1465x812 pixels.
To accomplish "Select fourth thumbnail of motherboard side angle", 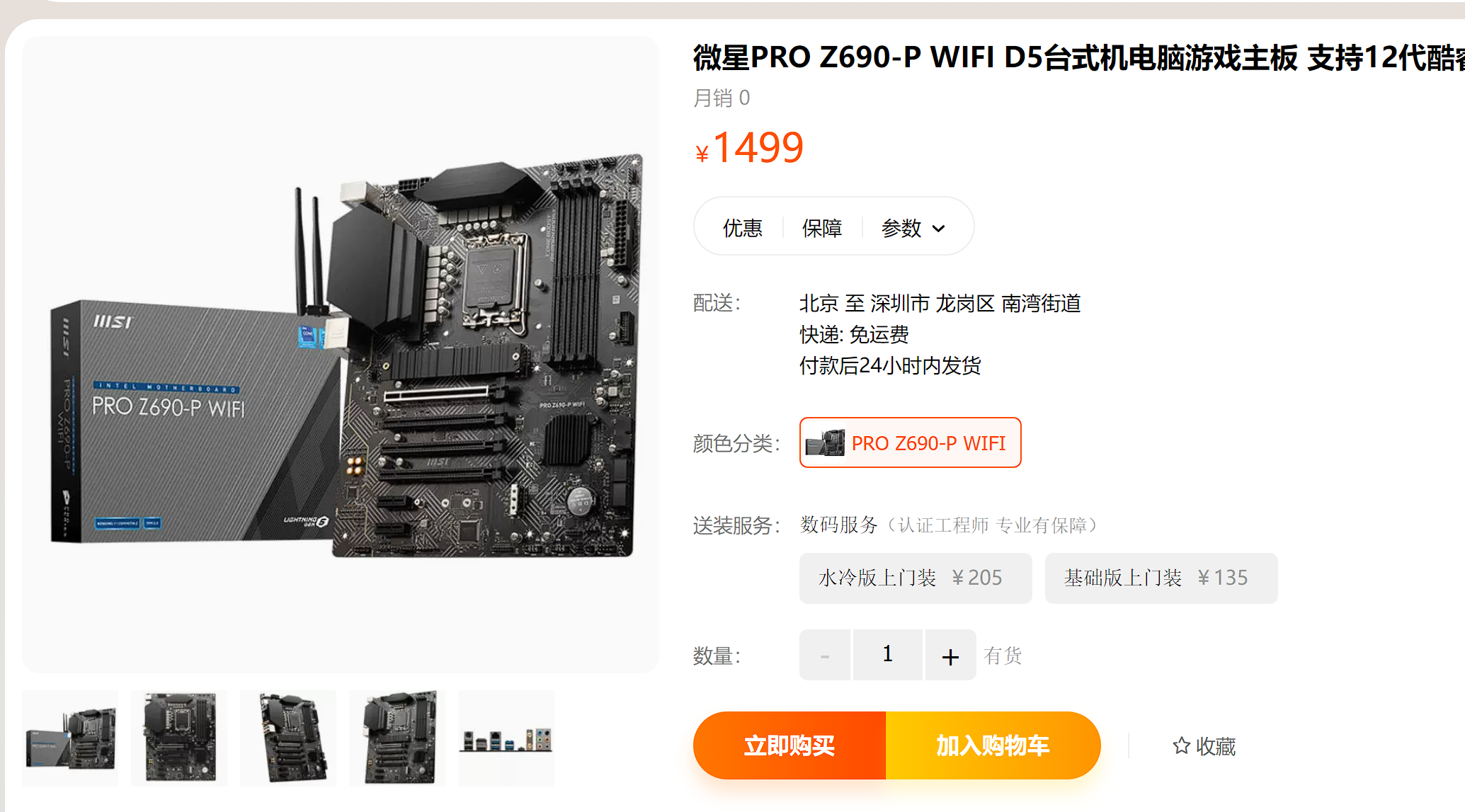I will [397, 738].
